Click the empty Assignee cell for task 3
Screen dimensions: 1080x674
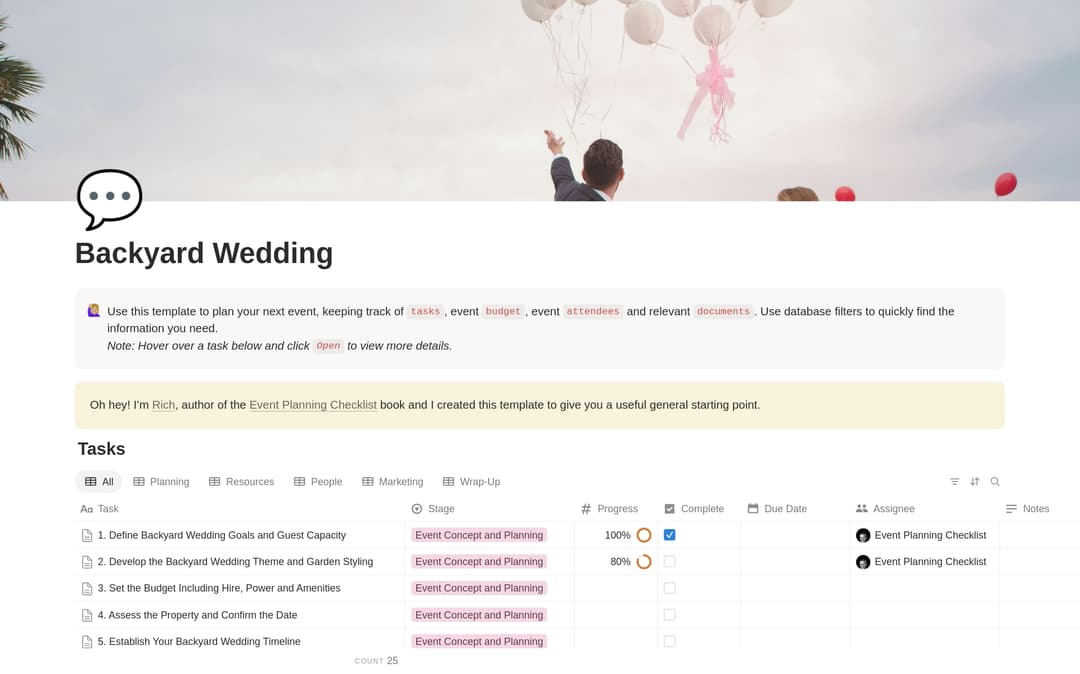click(924, 588)
